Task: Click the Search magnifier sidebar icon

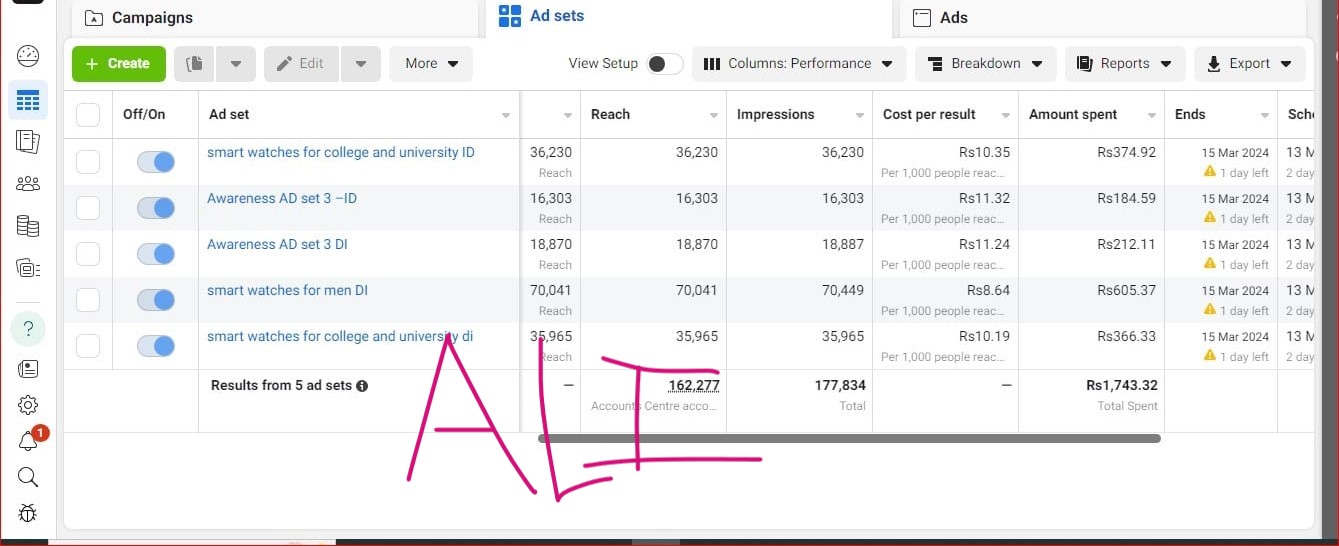Action: point(28,477)
